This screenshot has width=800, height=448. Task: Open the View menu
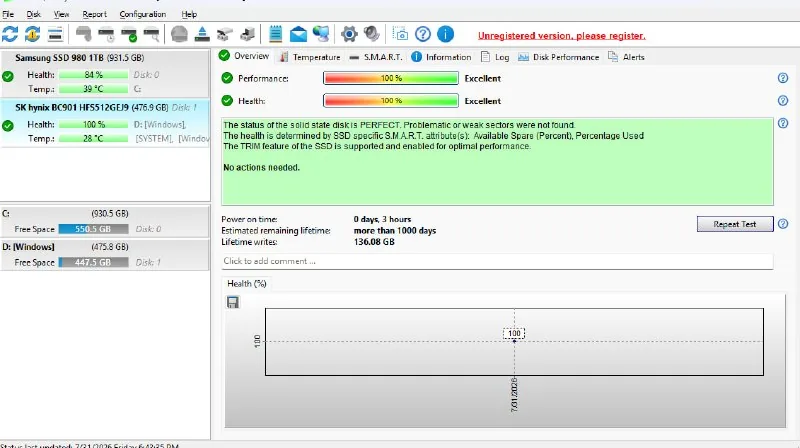pyautogui.click(x=61, y=14)
